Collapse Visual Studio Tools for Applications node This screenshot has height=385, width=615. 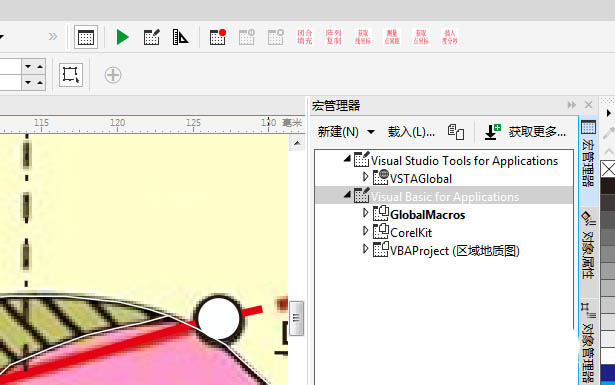347,159
